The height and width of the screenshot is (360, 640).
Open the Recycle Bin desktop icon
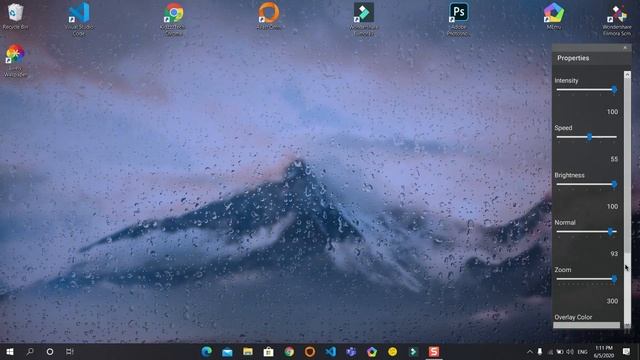(x=16, y=17)
